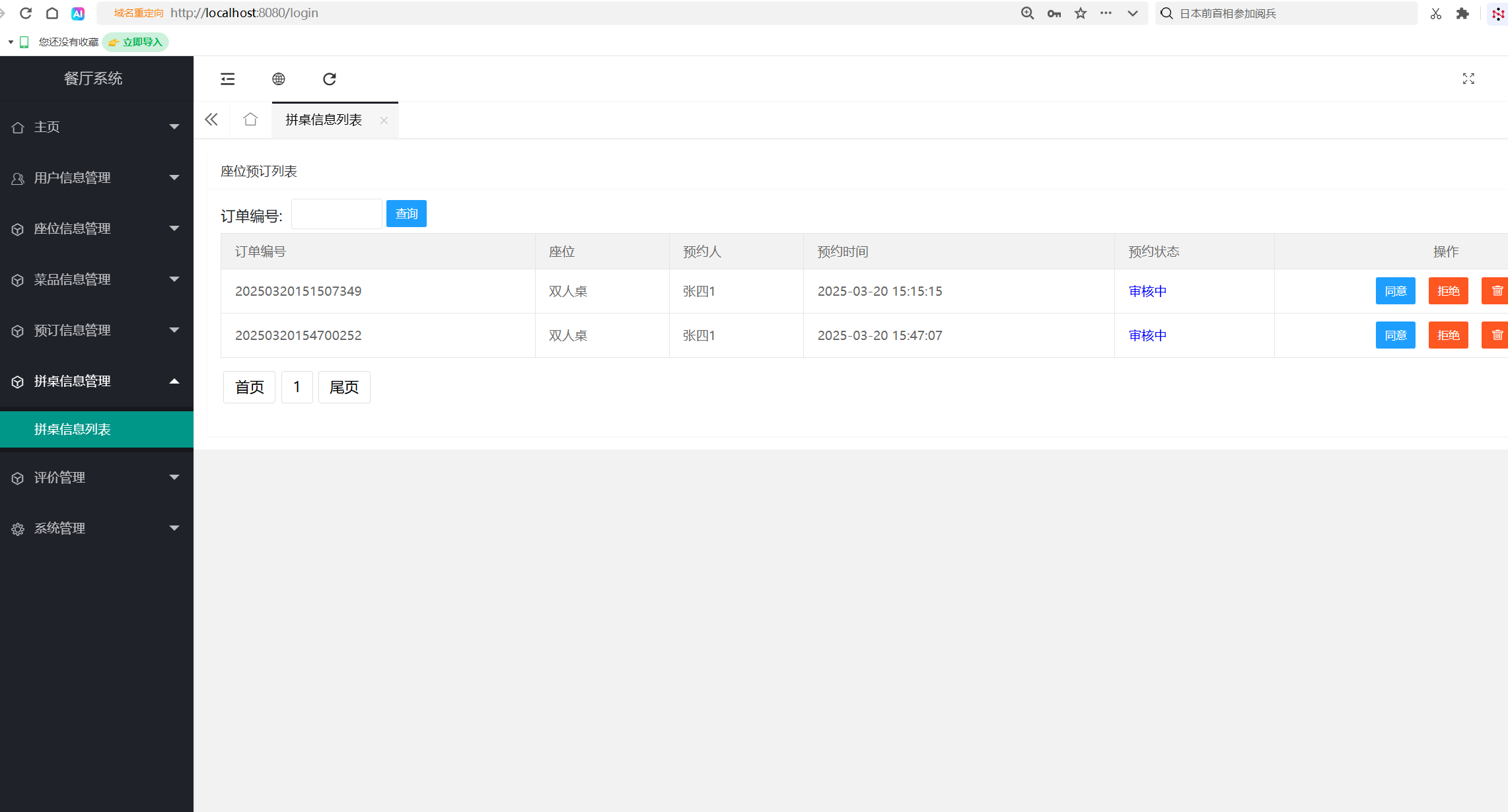
Task: Reject second order with 拒绝 button
Action: point(1448,335)
